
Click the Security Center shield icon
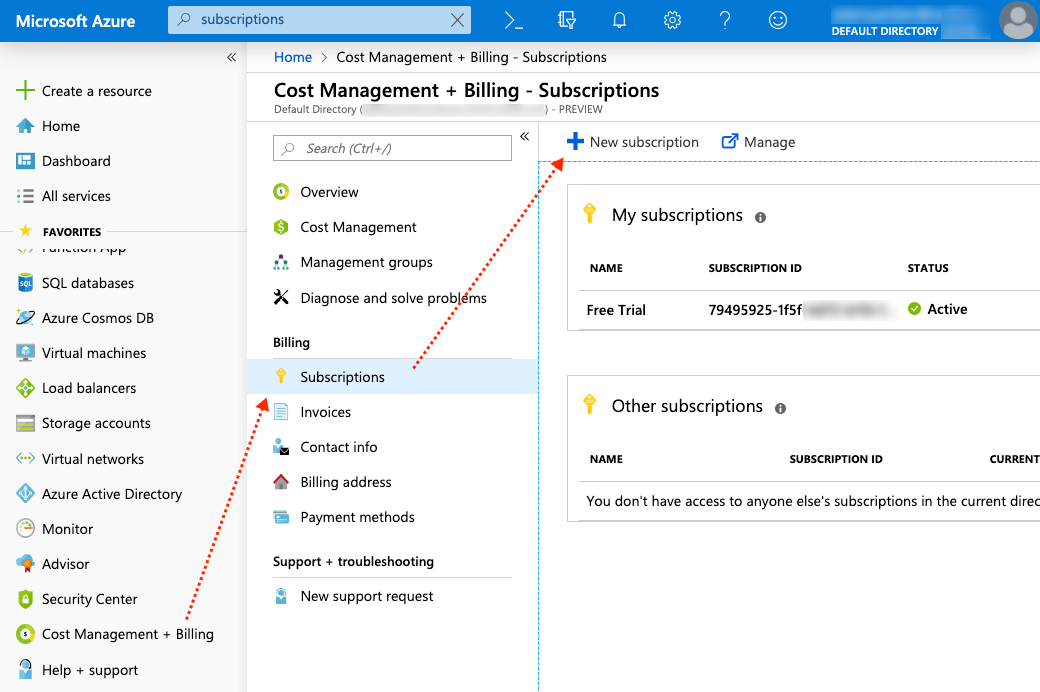pyautogui.click(x=25, y=599)
